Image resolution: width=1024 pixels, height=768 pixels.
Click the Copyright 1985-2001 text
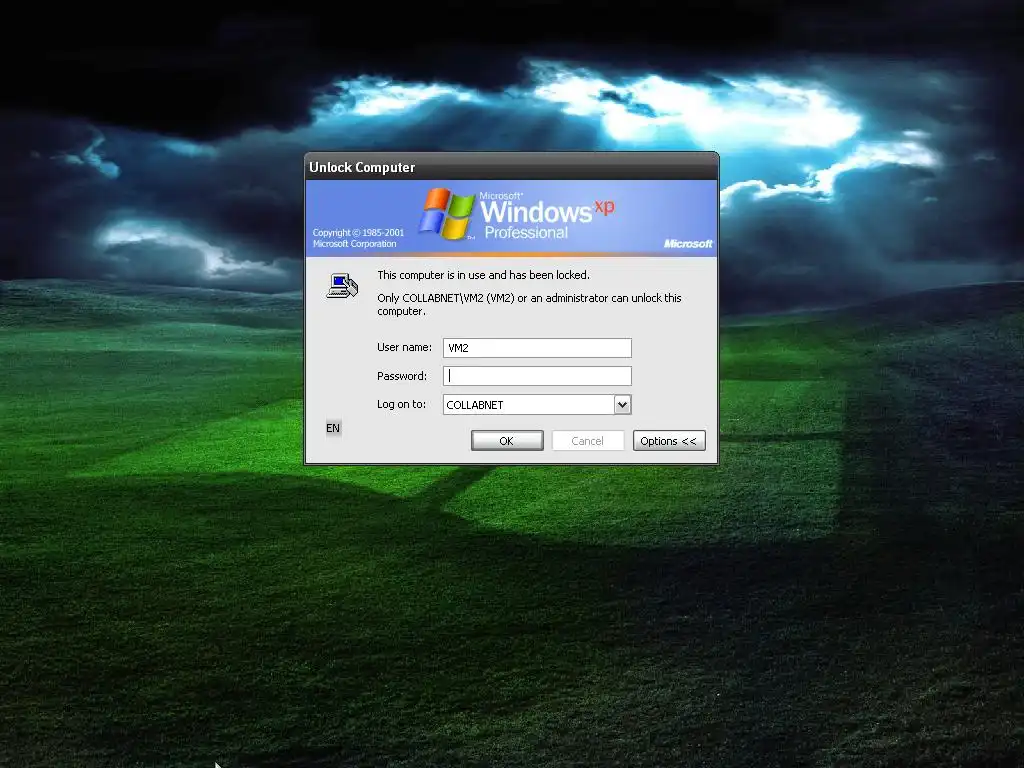point(358,238)
